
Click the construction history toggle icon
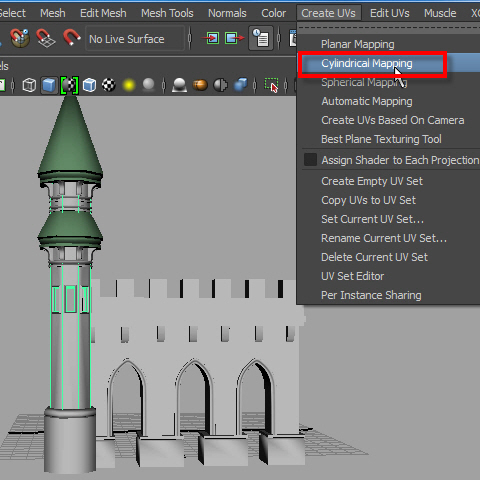click(261, 39)
